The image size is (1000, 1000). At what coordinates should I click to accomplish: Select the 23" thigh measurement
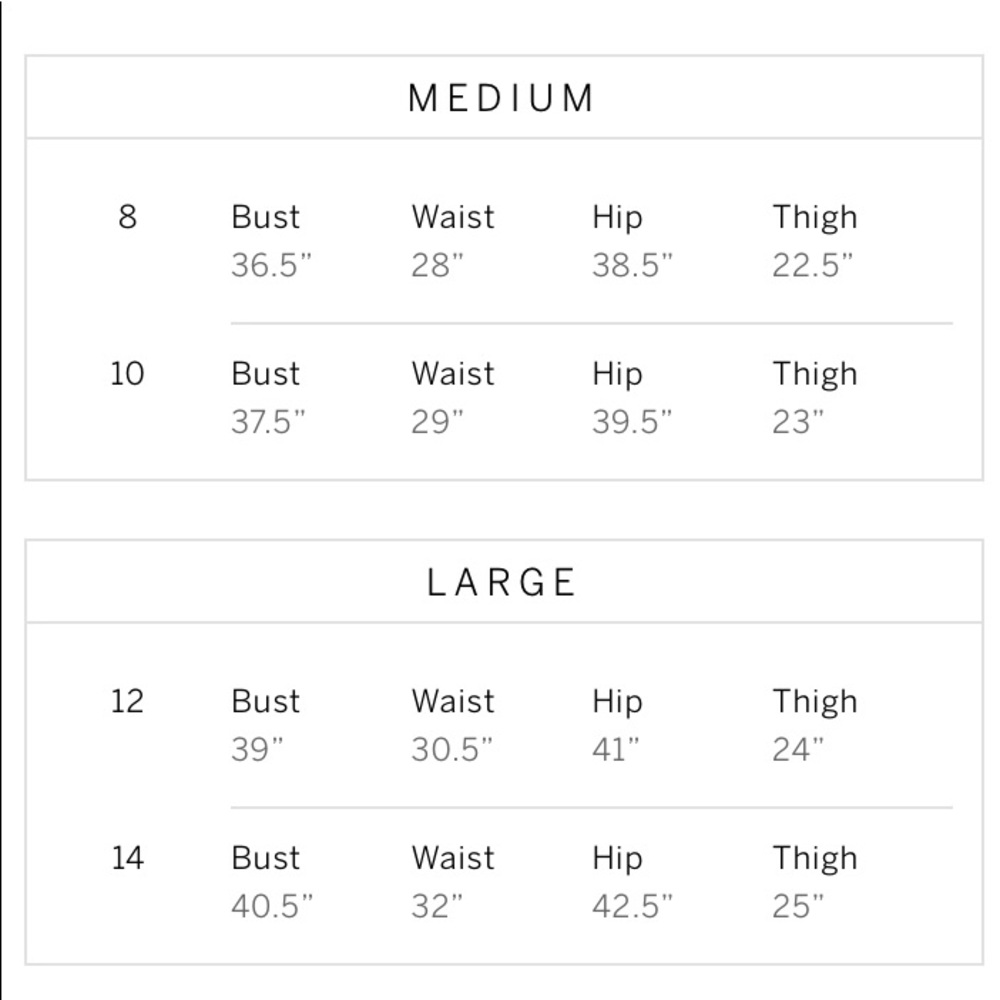[798, 422]
